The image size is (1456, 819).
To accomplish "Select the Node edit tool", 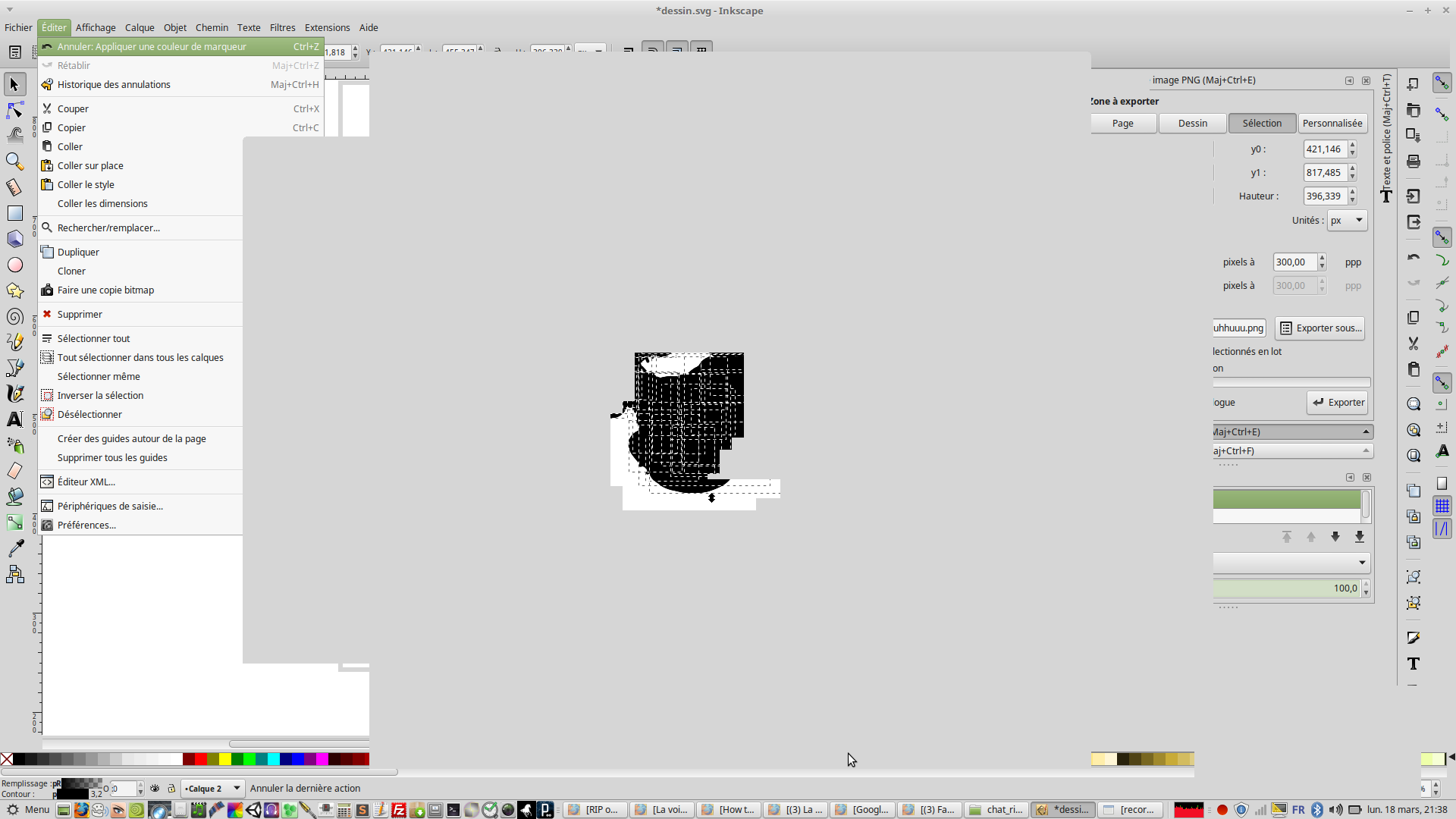I will [14, 110].
